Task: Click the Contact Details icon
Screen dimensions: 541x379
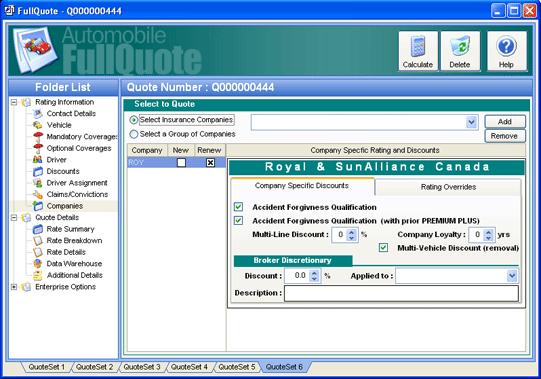Action: pyautogui.click(x=38, y=114)
